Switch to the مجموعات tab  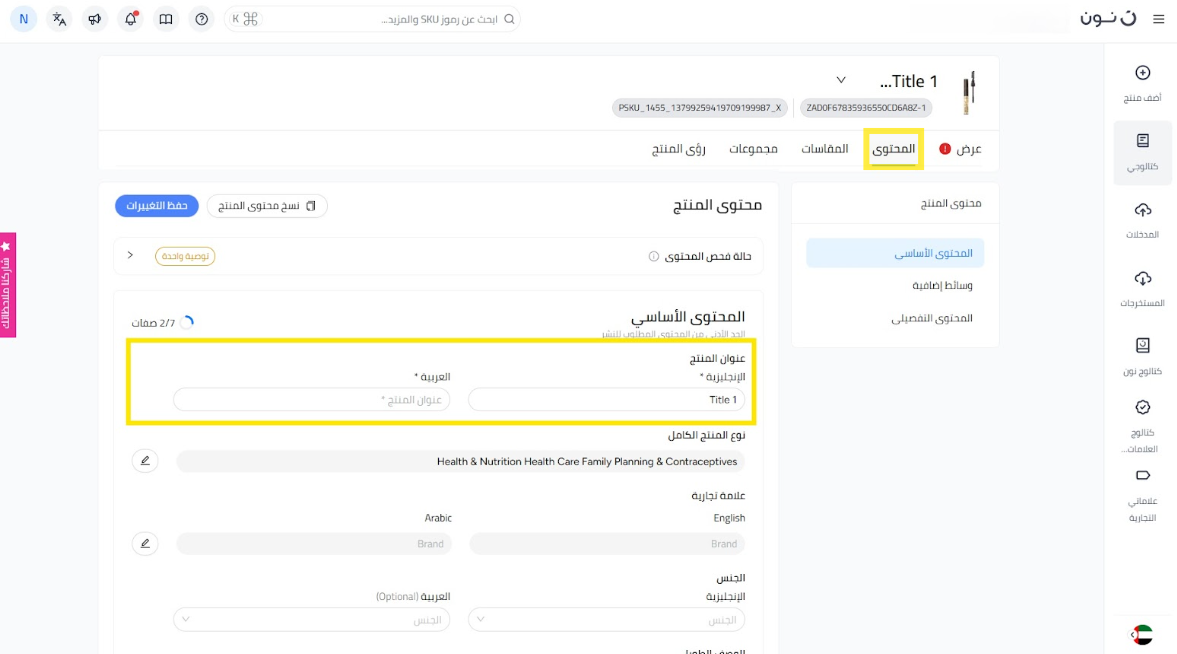(753, 149)
